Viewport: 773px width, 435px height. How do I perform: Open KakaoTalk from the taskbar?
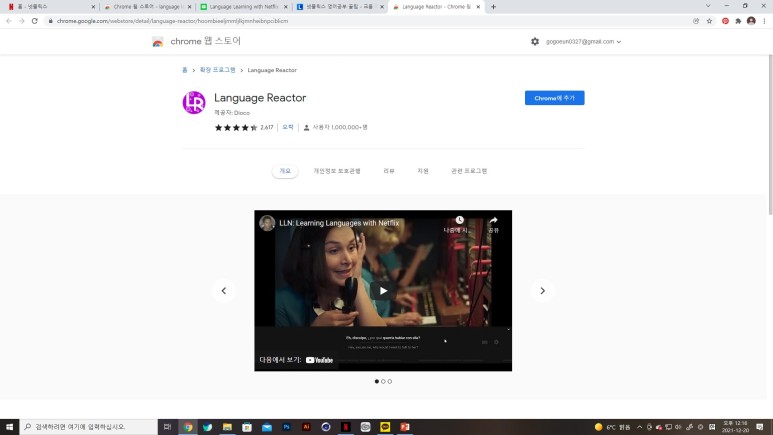tap(385, 427)
